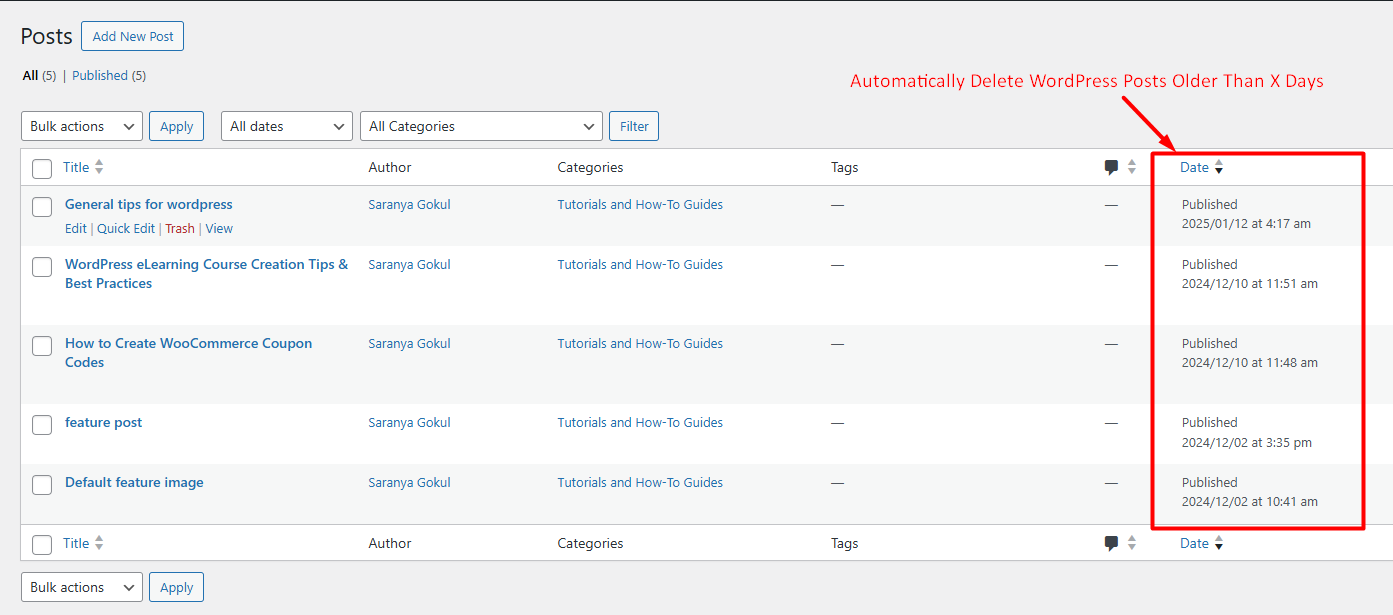This screenshot has width=1393, height=615.
Task: Check the Default feature image post
Action: point(42,485)
